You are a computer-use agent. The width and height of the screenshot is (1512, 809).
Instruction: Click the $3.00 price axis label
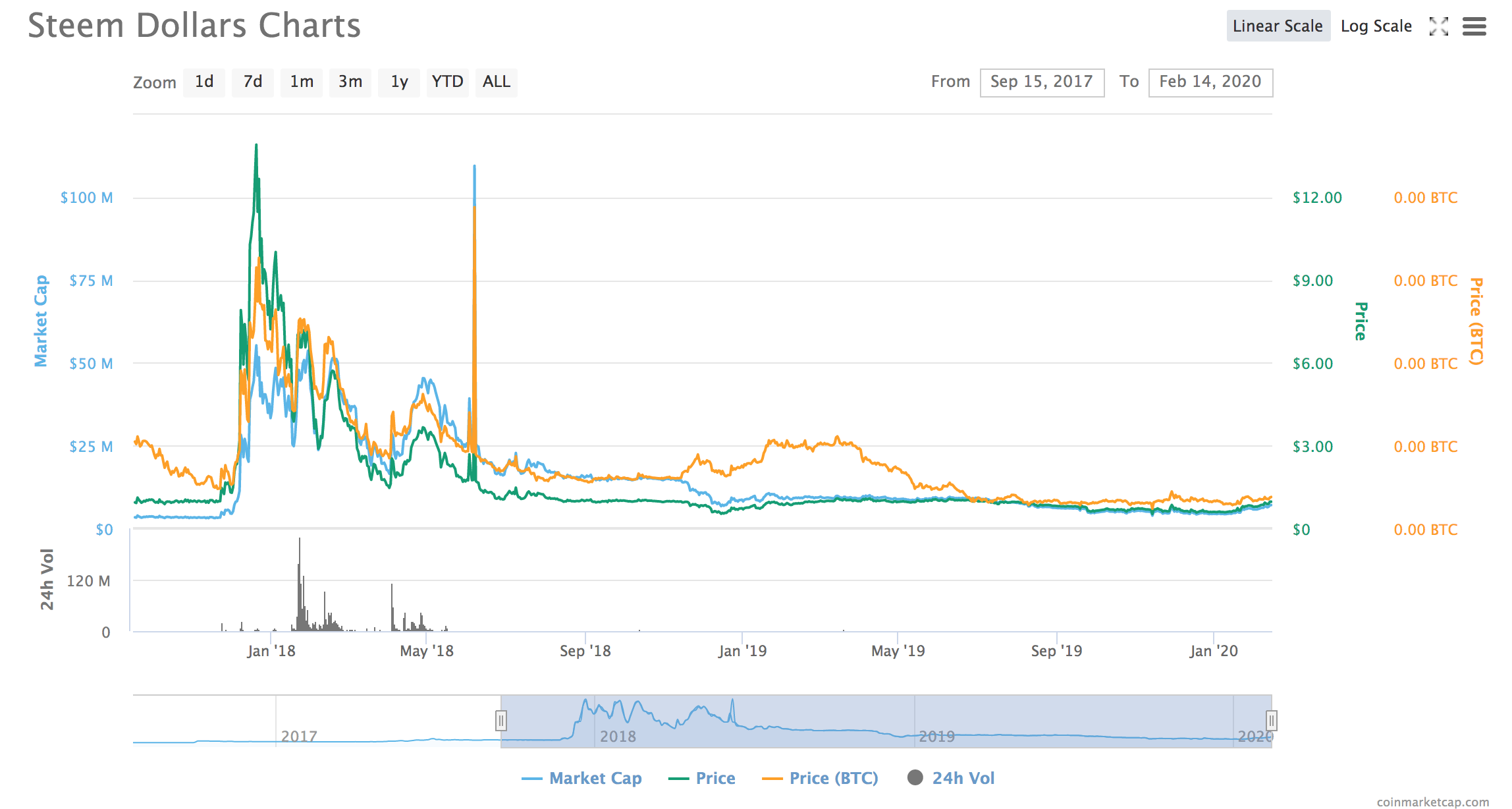[x=1312, y=447]
